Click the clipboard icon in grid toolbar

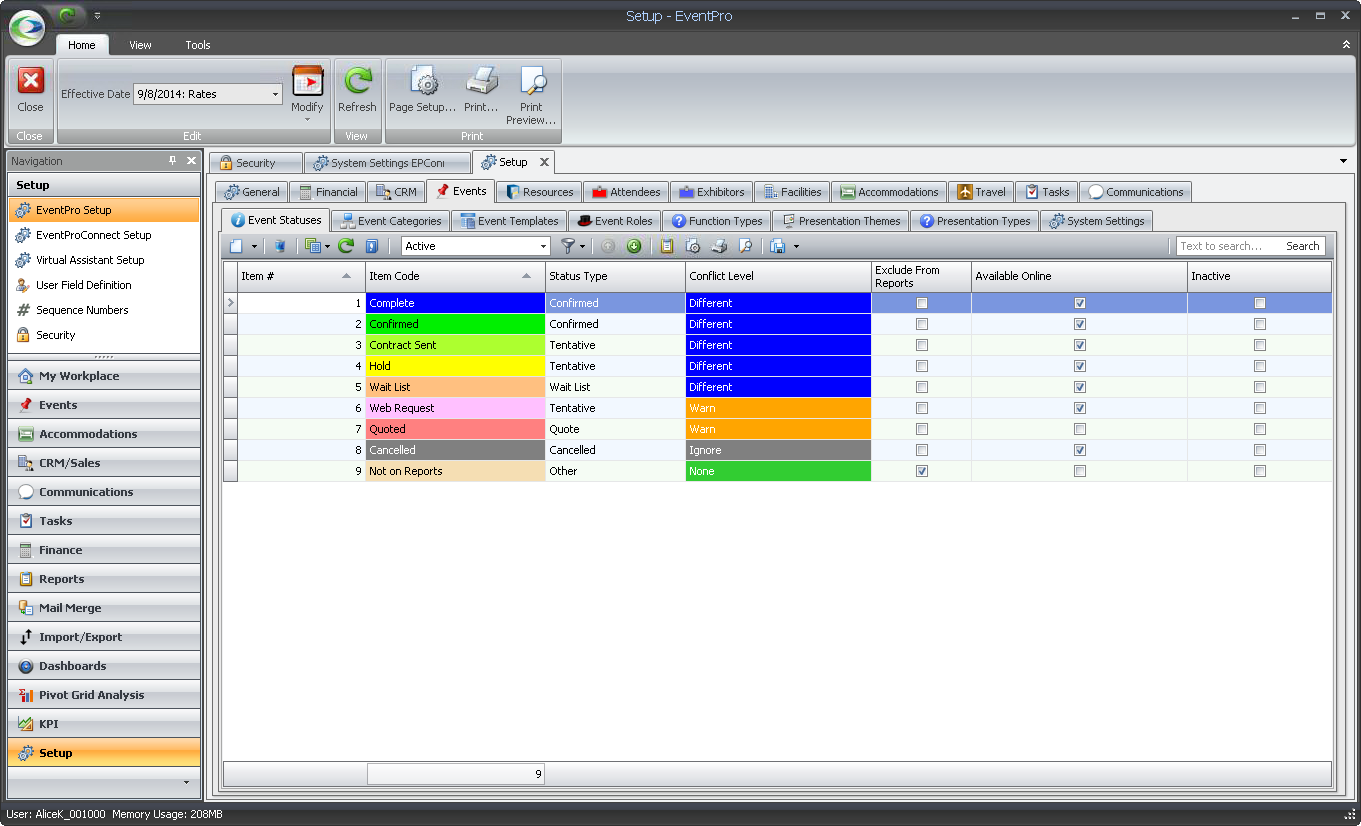(x=667, y=246)
